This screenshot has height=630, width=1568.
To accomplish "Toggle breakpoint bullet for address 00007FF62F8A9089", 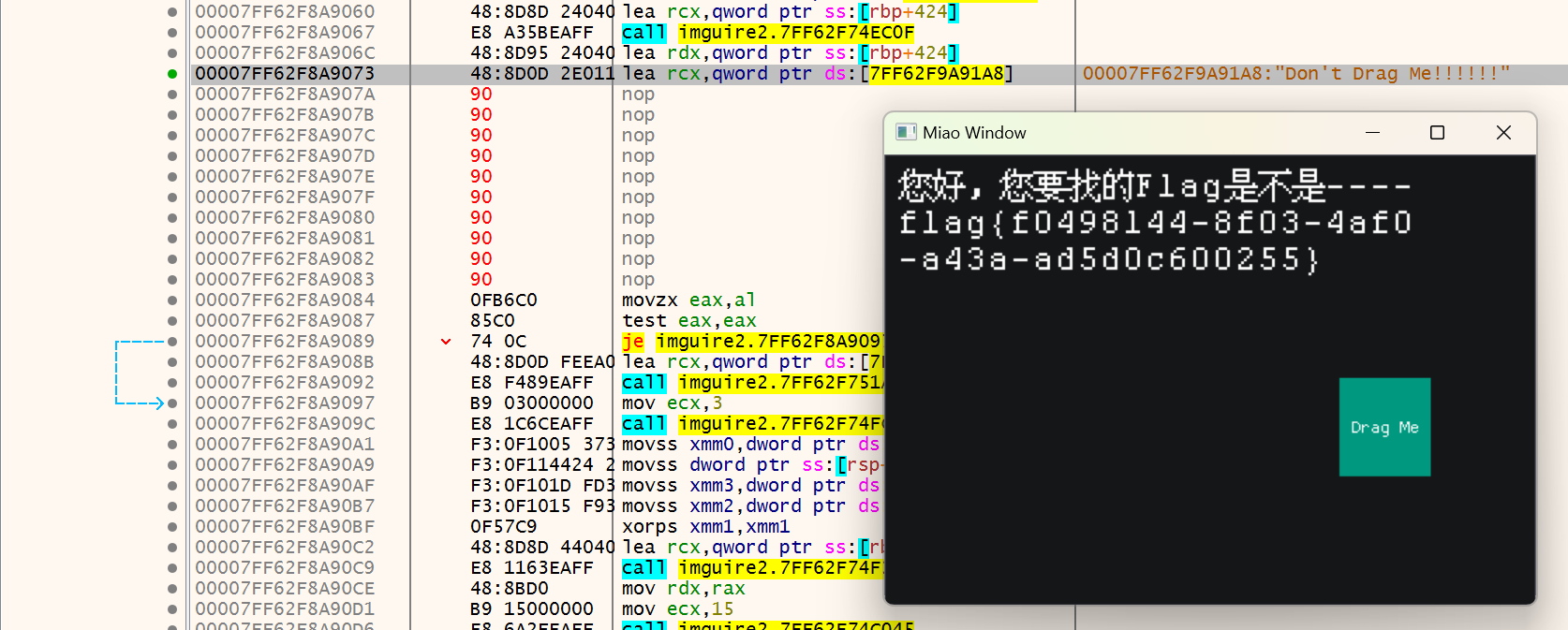I will tap(172, 342).
